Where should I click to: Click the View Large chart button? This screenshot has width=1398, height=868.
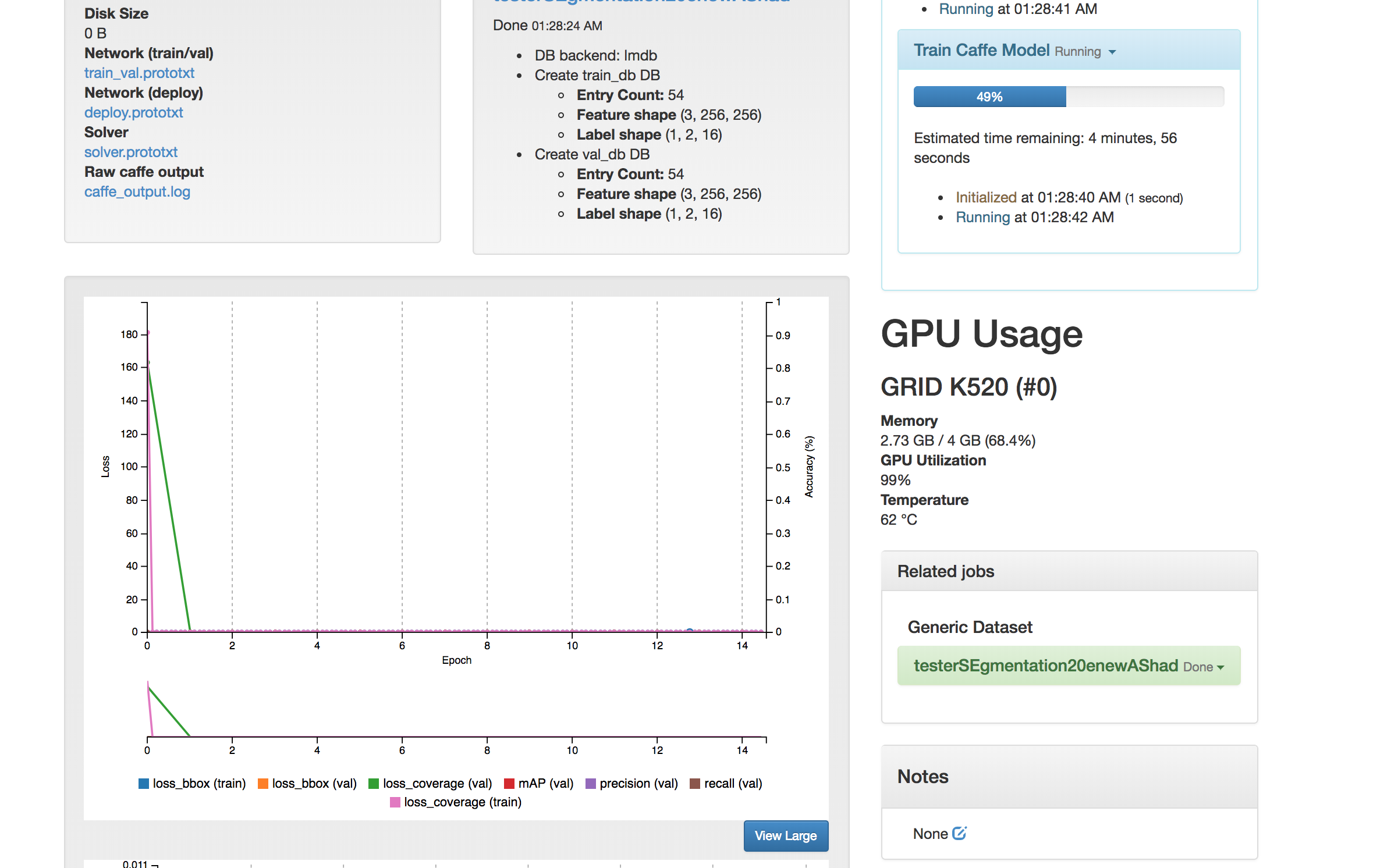click(x=786, y=835)
